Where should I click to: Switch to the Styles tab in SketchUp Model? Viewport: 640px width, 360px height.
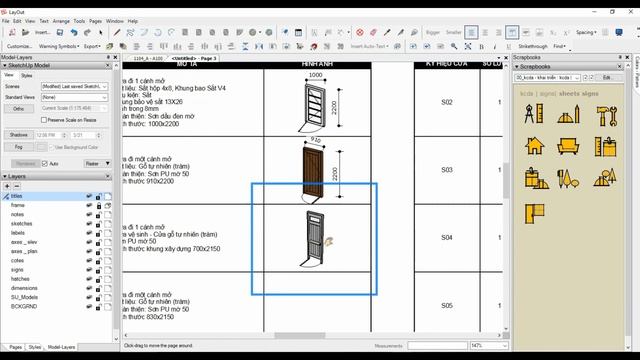(27, 76)
